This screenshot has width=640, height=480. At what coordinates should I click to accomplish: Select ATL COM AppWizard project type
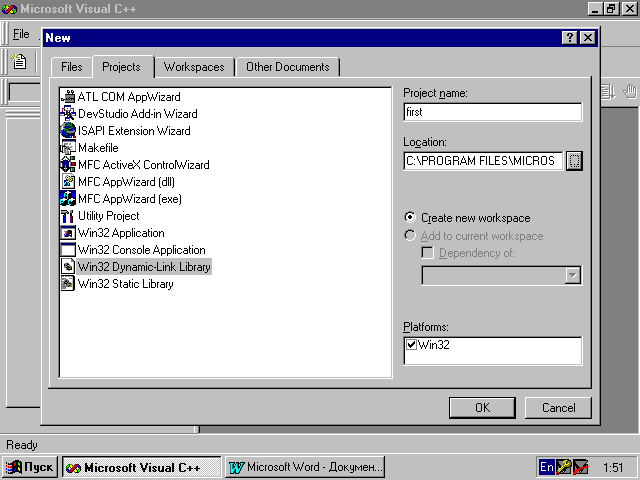coord(129,97)
